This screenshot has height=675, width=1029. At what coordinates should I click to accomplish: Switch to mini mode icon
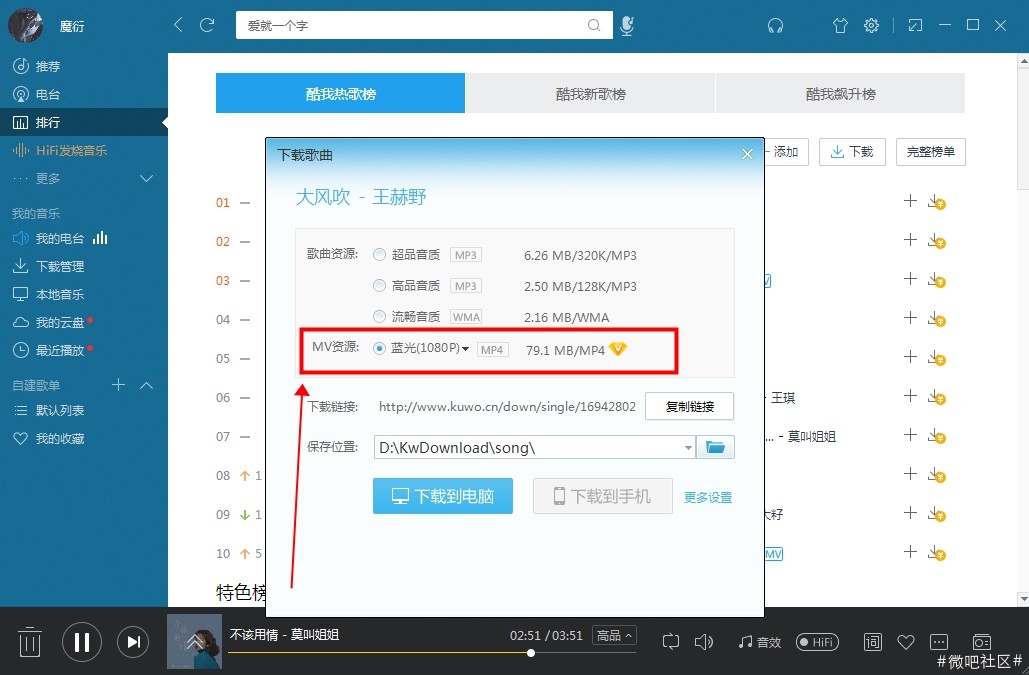click(915, 26)
